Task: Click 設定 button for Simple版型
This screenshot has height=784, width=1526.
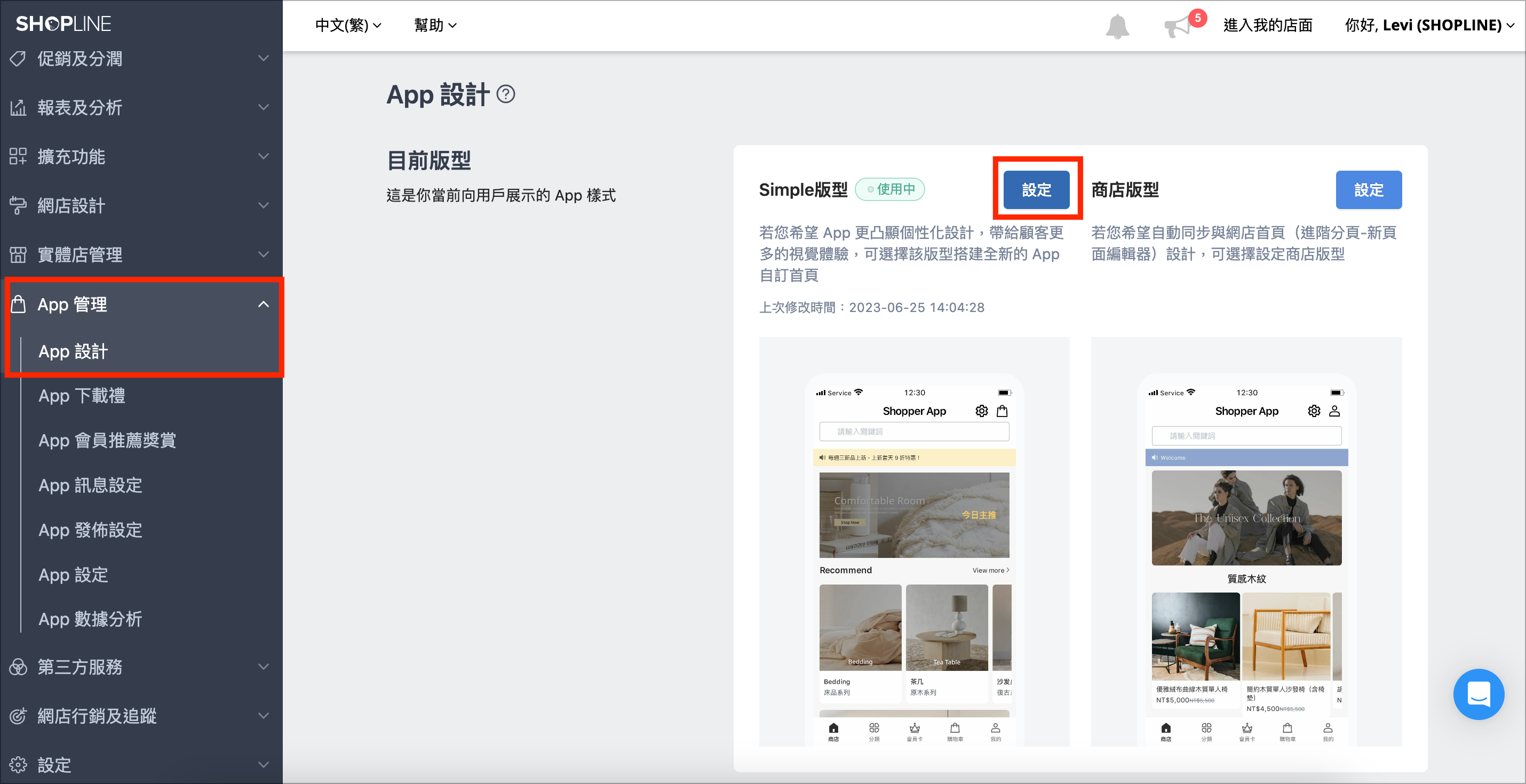Action: [1036, 189]
